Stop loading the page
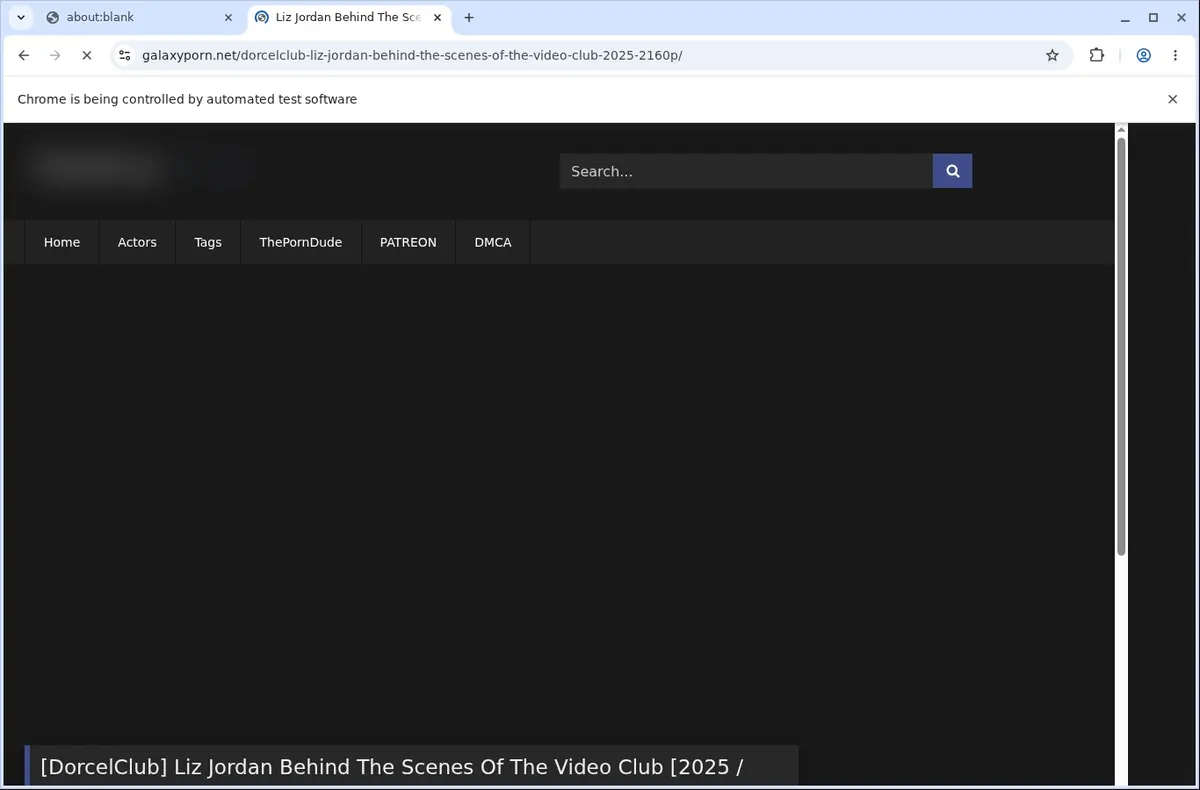This screenshot has width=1200, height=790. tap(87, 56)
